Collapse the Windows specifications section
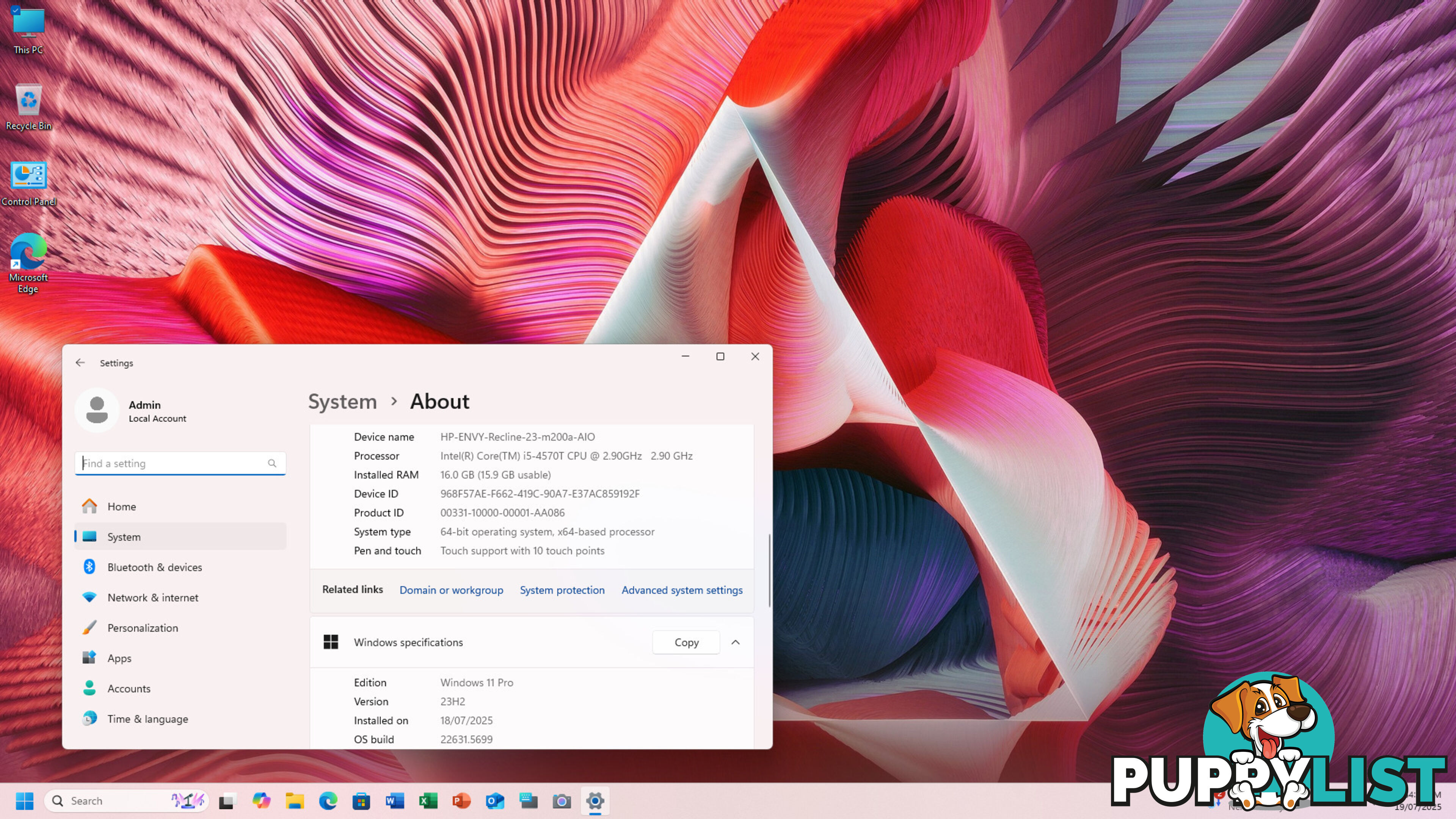This screenshot has height=819, width=1456. click(x=735, y=643)
